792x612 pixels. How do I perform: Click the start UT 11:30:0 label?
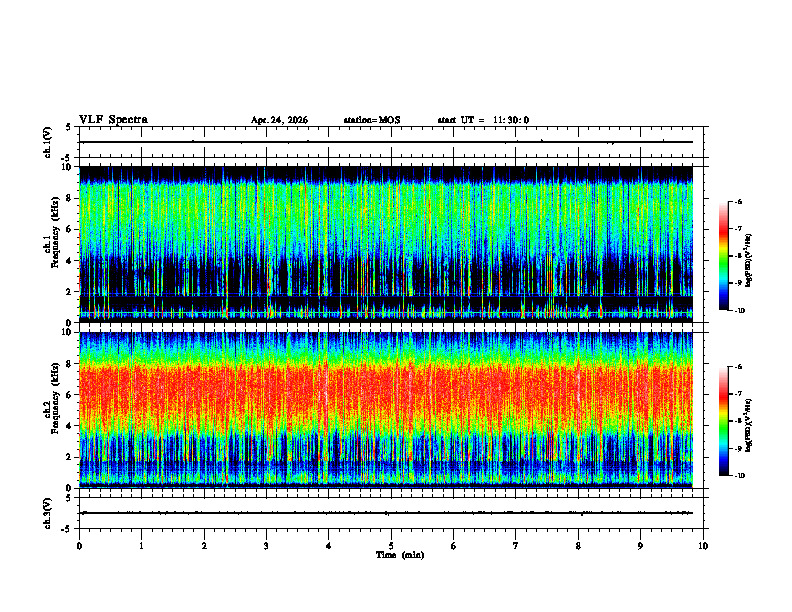coord(483,120)
